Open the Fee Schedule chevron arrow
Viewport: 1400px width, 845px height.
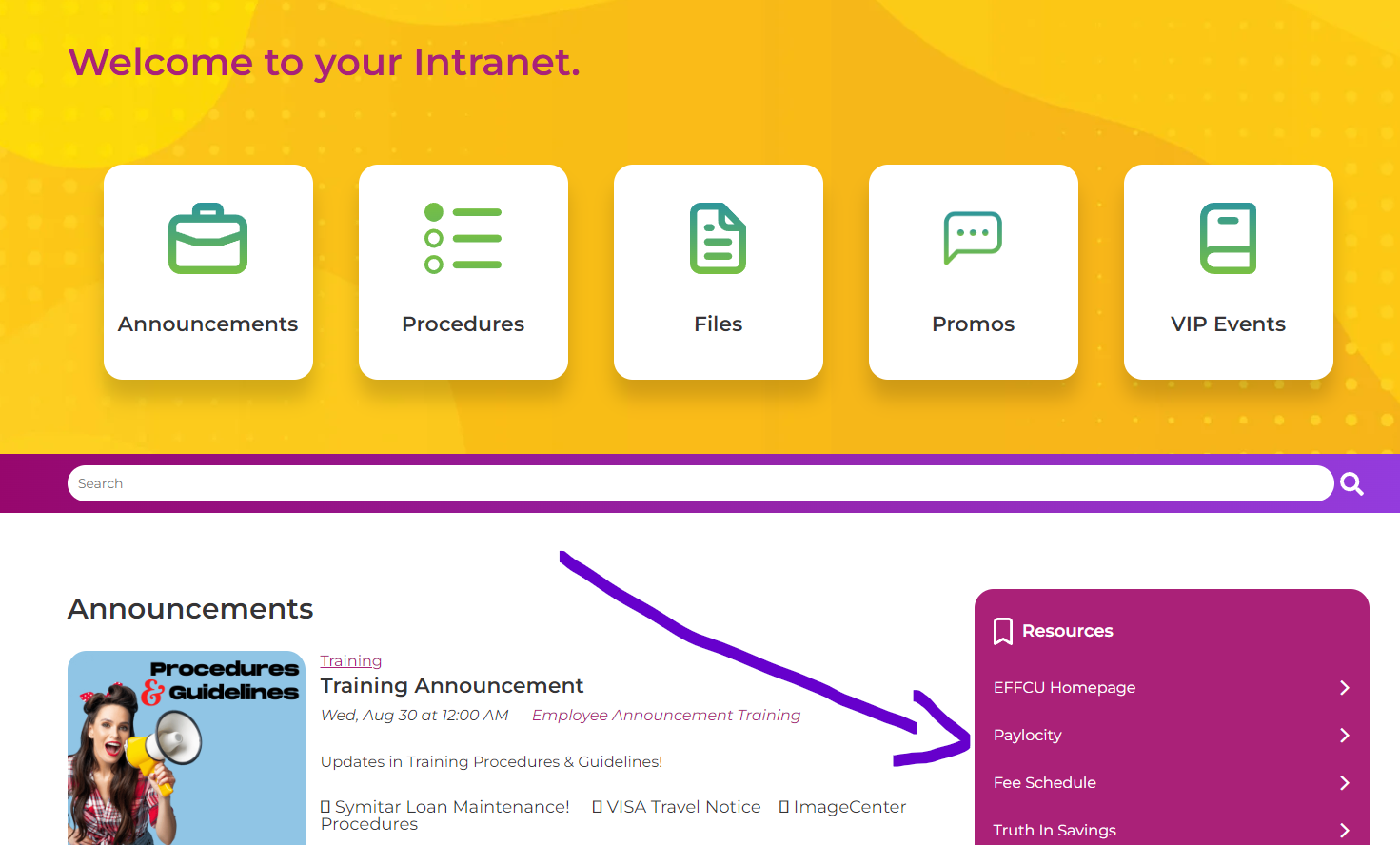pos(1344,783)
